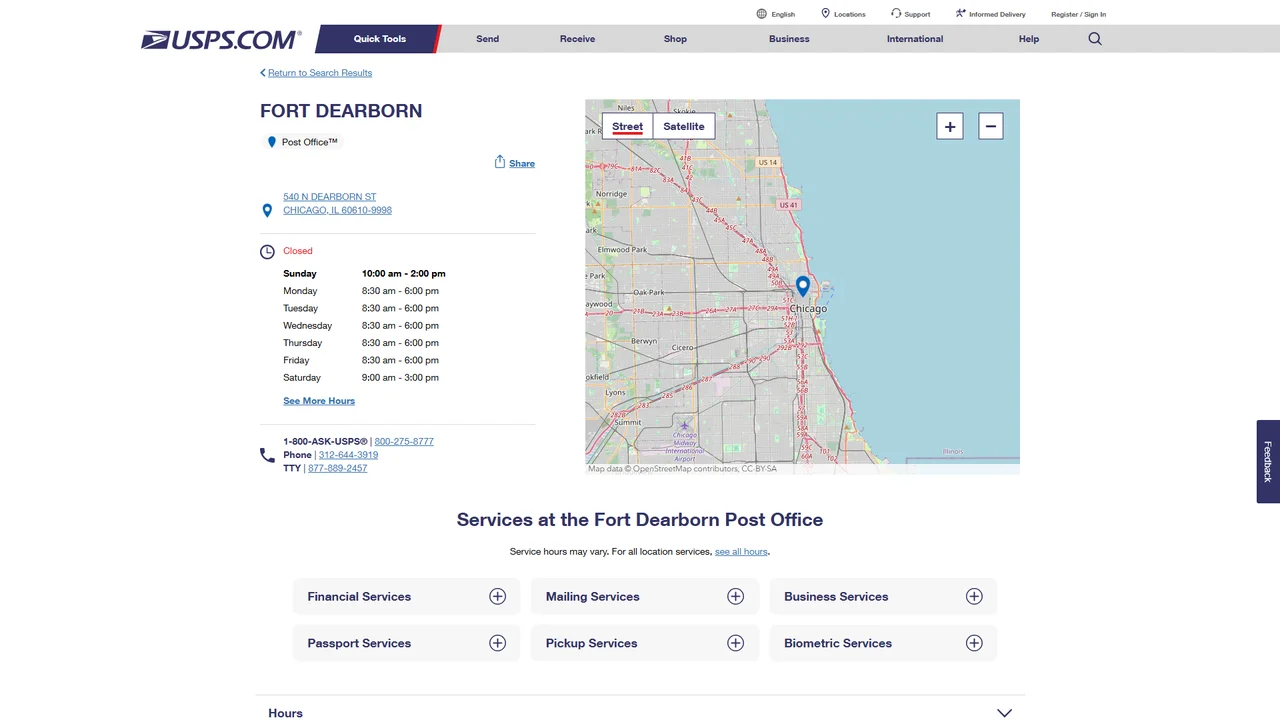Image resolution: width=1280 pixels, height=720 pixels.
Task: Click the Share upload icon
Action: pyautogui.click(x=500, y=162)
